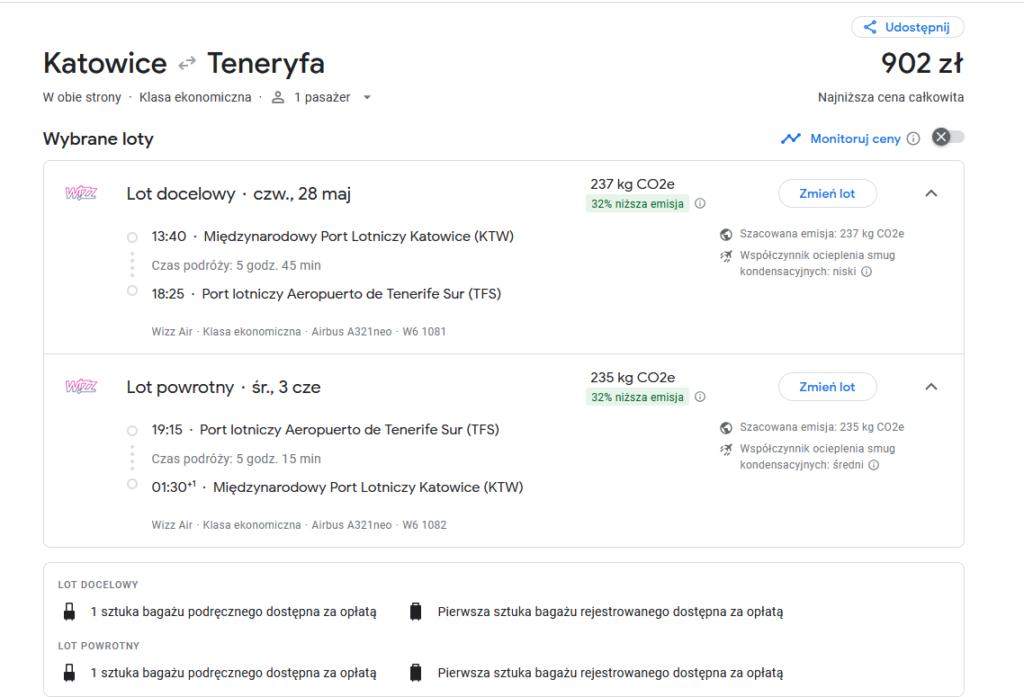Click the globe icon by outbound estimated emission

[726, 234]
